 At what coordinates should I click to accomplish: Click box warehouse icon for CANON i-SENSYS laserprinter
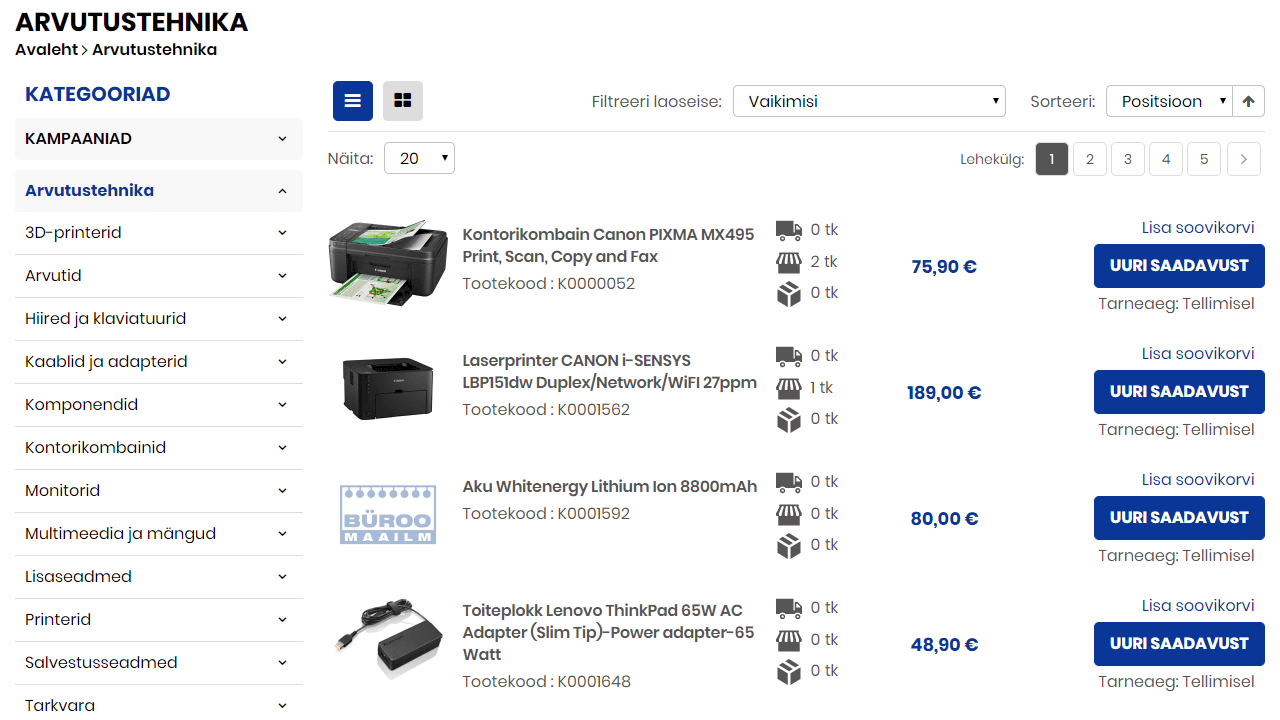tap(789, 420)
